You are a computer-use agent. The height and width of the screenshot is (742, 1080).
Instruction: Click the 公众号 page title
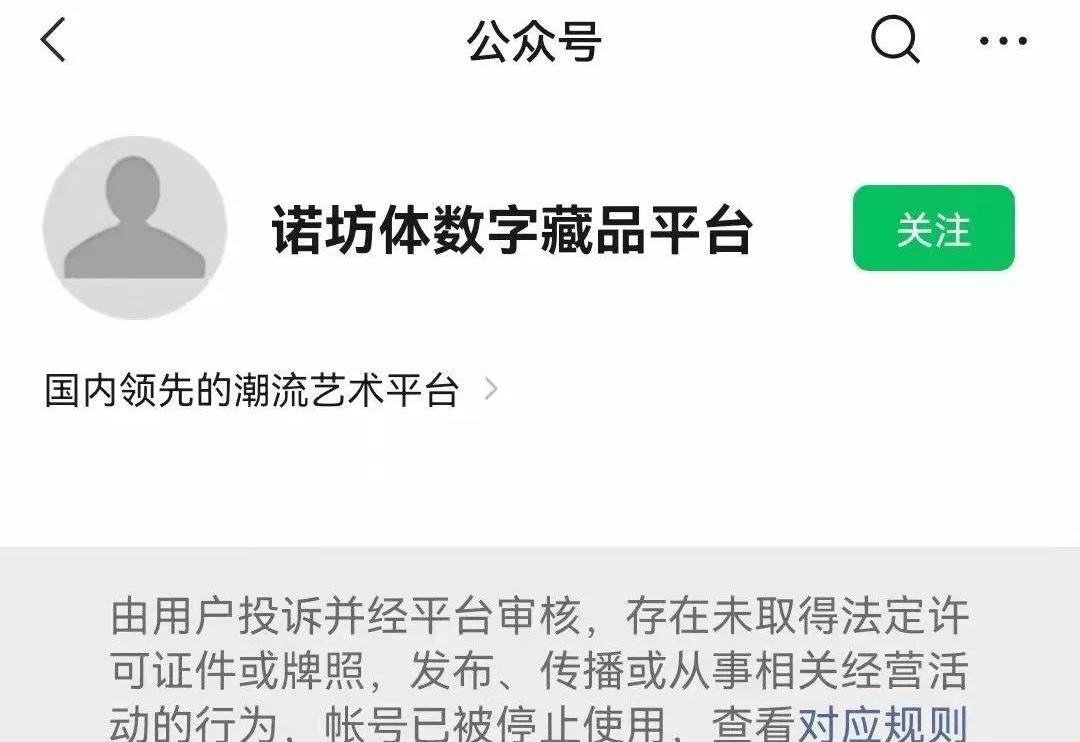point(534,41)
